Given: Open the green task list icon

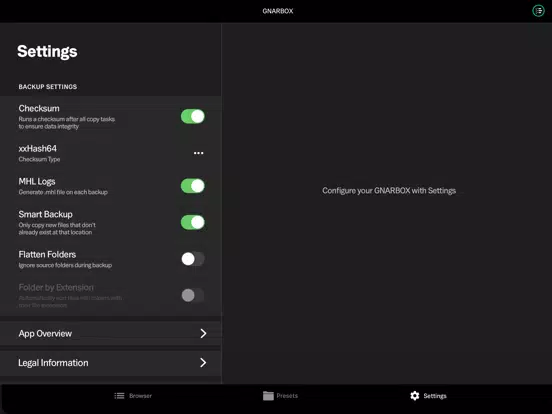Looking at the screenshot, I should pos(538,11).
